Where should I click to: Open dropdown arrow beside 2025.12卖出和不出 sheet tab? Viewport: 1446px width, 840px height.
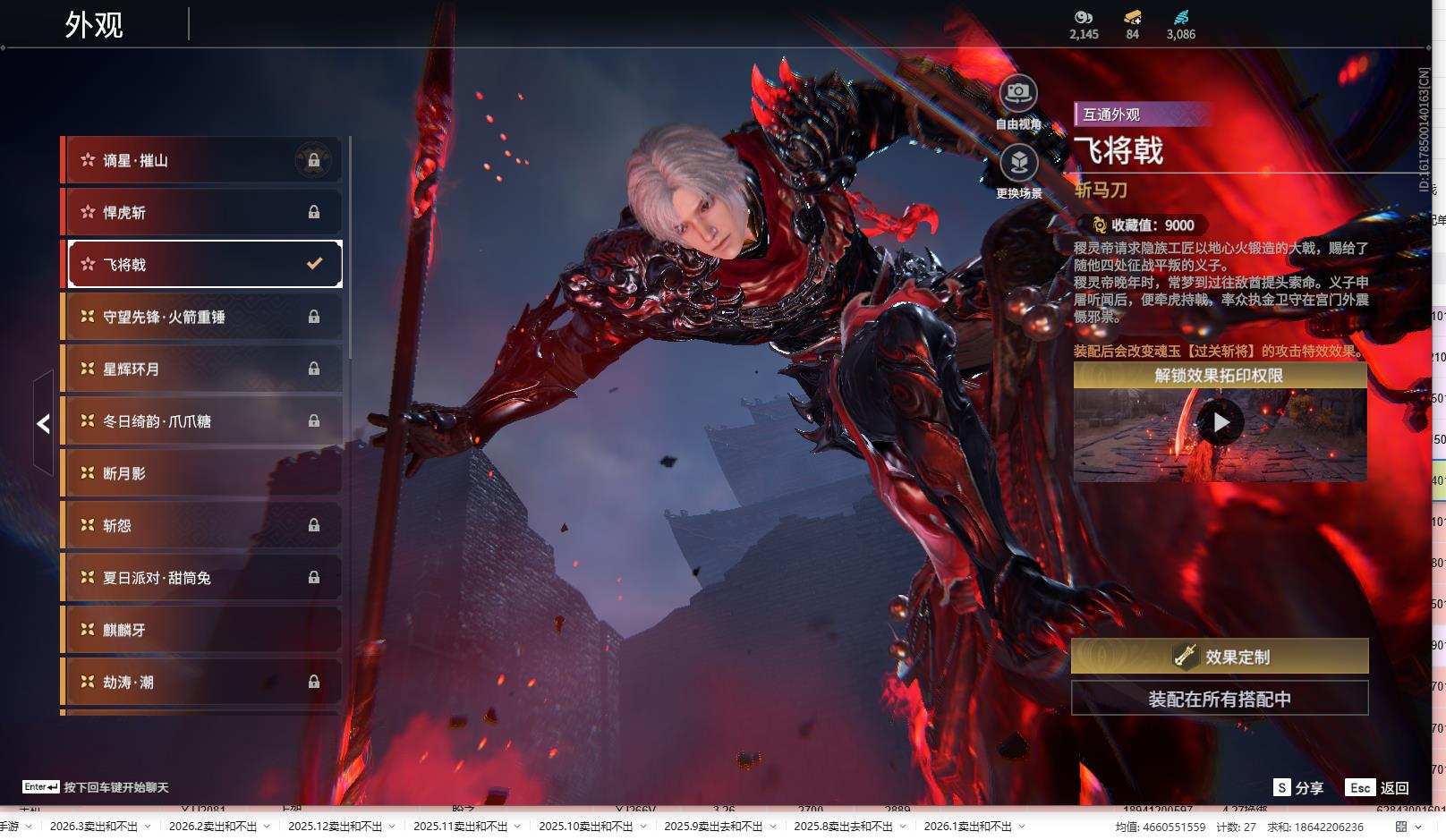pyautogui.click(x=391, y=827)
